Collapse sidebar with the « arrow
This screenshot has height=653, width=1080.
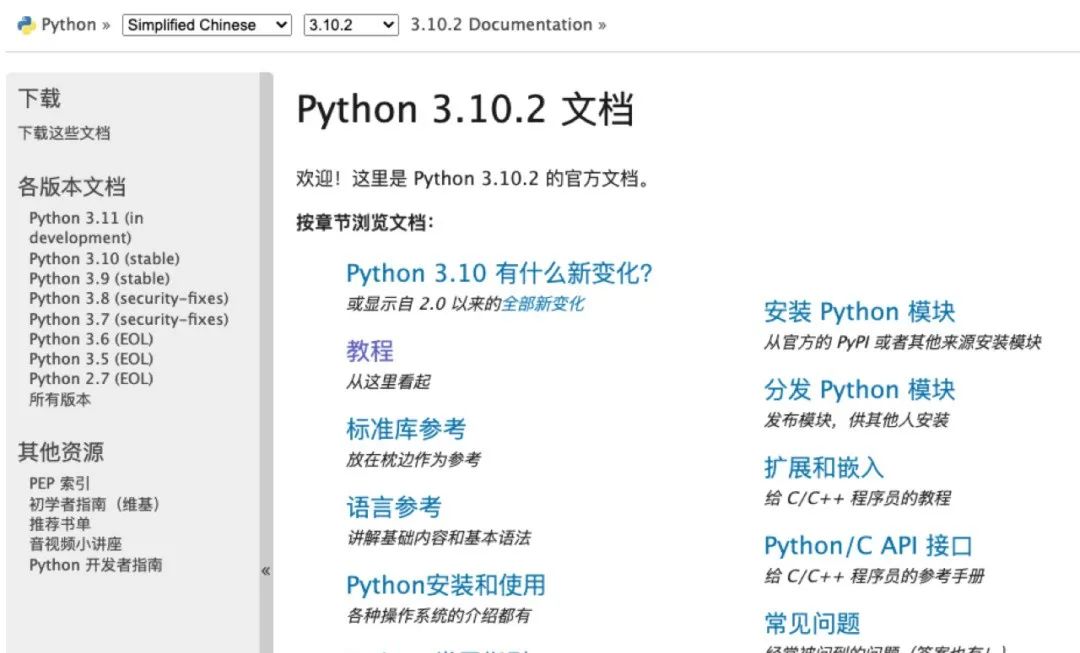pos(266,570)
